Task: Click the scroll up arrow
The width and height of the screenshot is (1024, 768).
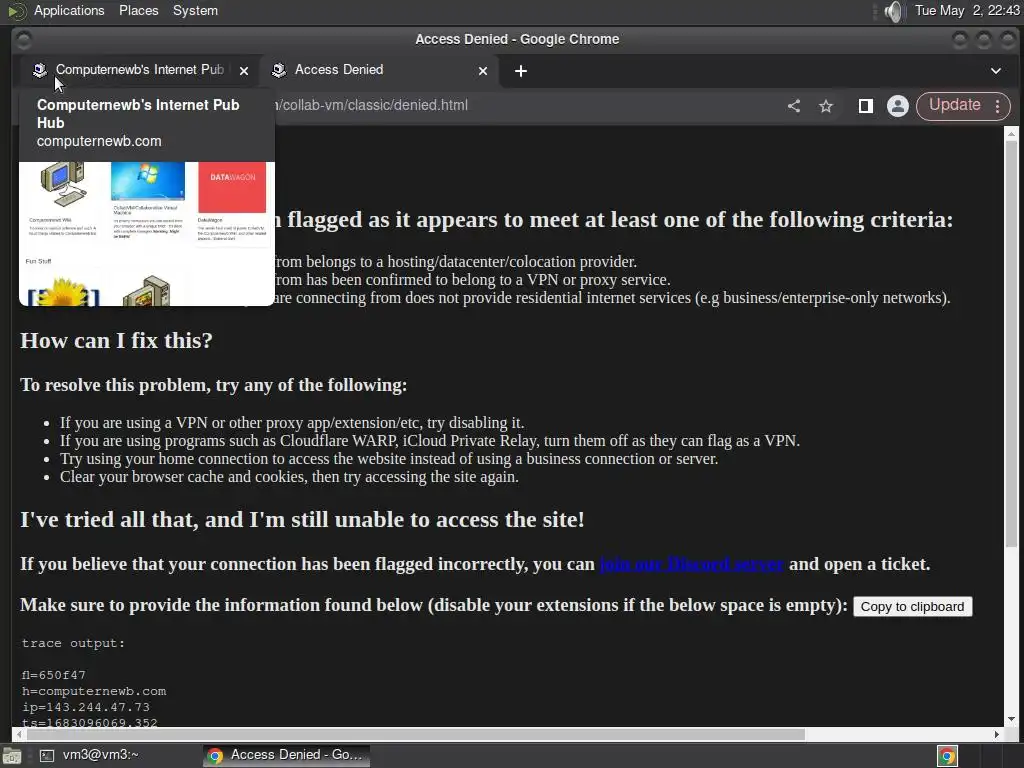Action: click(1011, 133)
